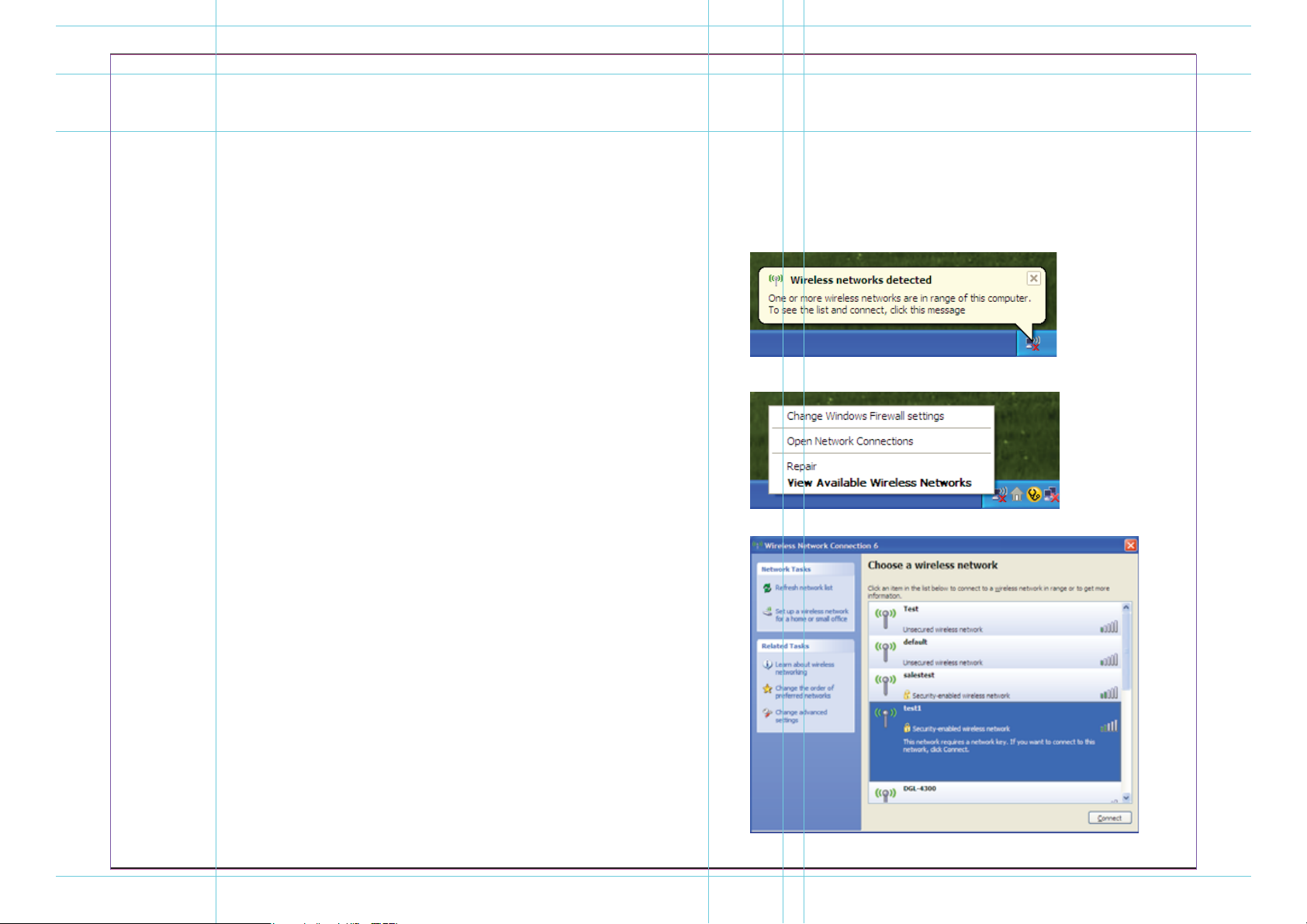Screen dimensions: 1307x924
Task: Click the Change advanced settings icon
Action: [x=767, y=713]
